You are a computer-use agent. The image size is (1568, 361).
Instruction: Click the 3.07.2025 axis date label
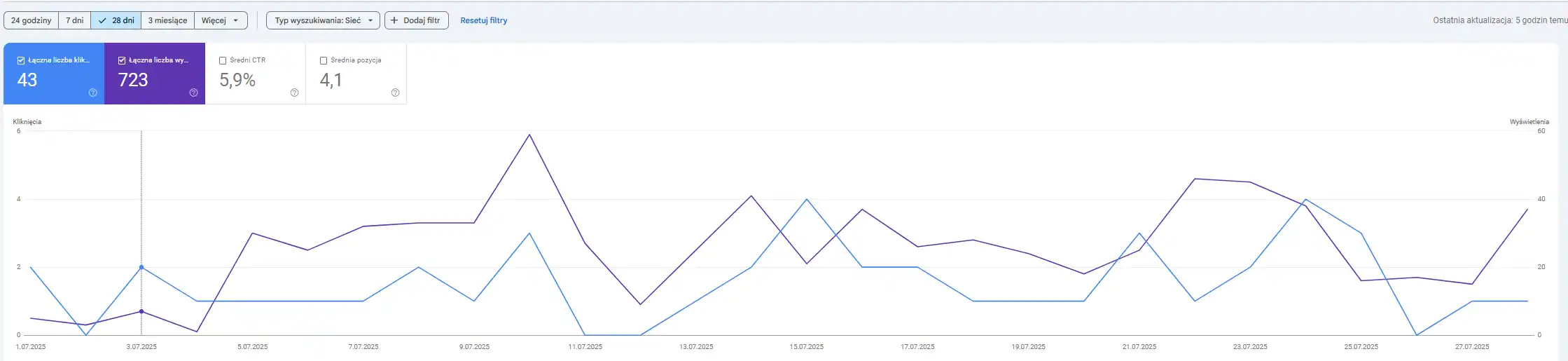(141, 347)
